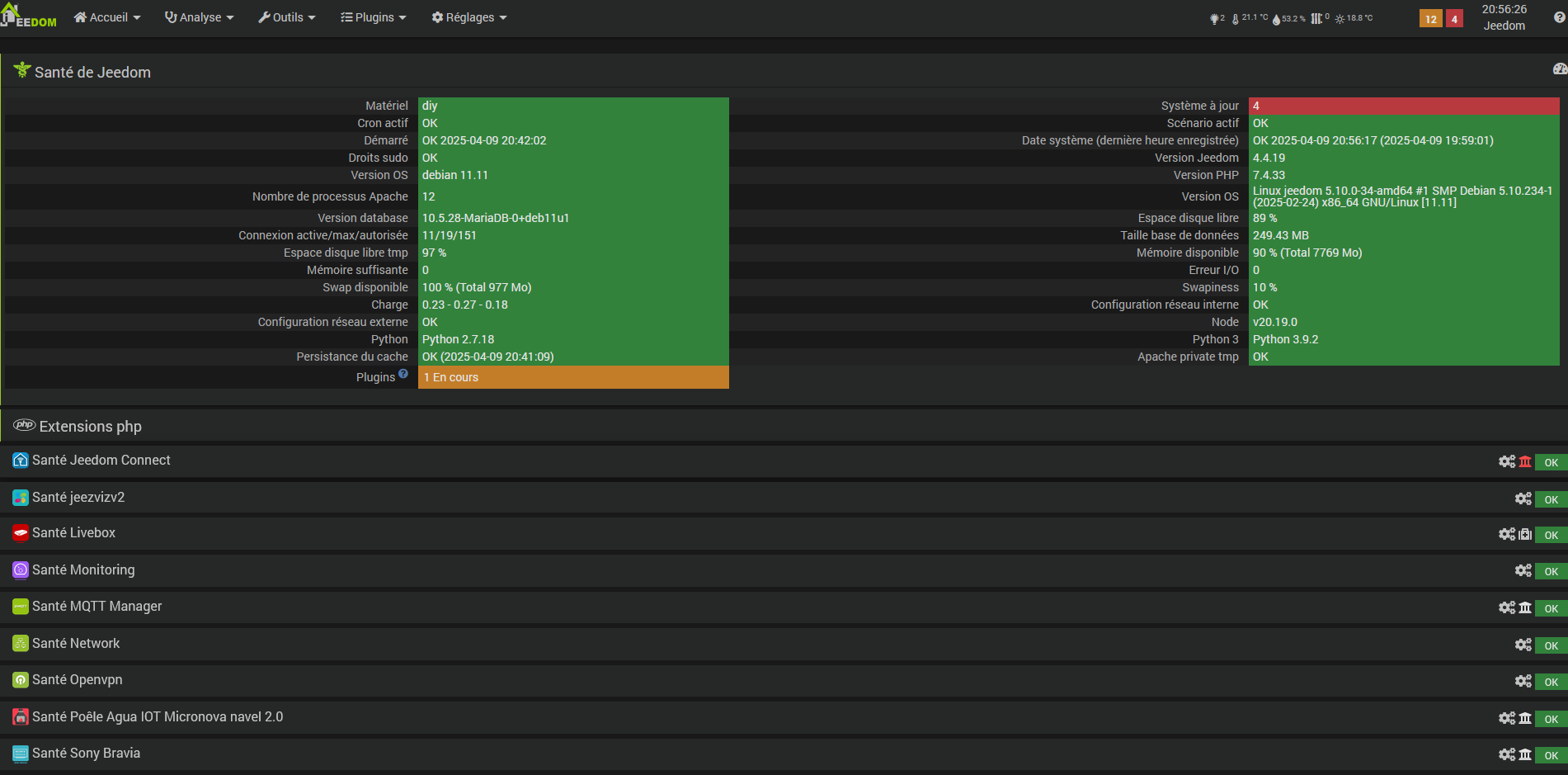Open the Réglages menu
Viewport: 1568px width, 775px height.
pyautogui.click(x=469, y=17)
